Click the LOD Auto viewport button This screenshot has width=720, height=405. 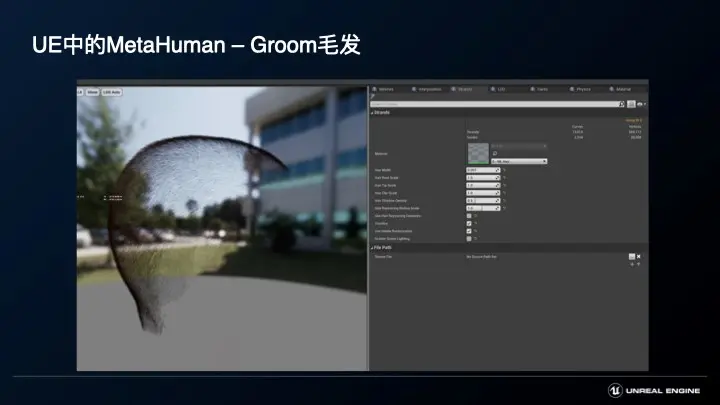[112, 92]
